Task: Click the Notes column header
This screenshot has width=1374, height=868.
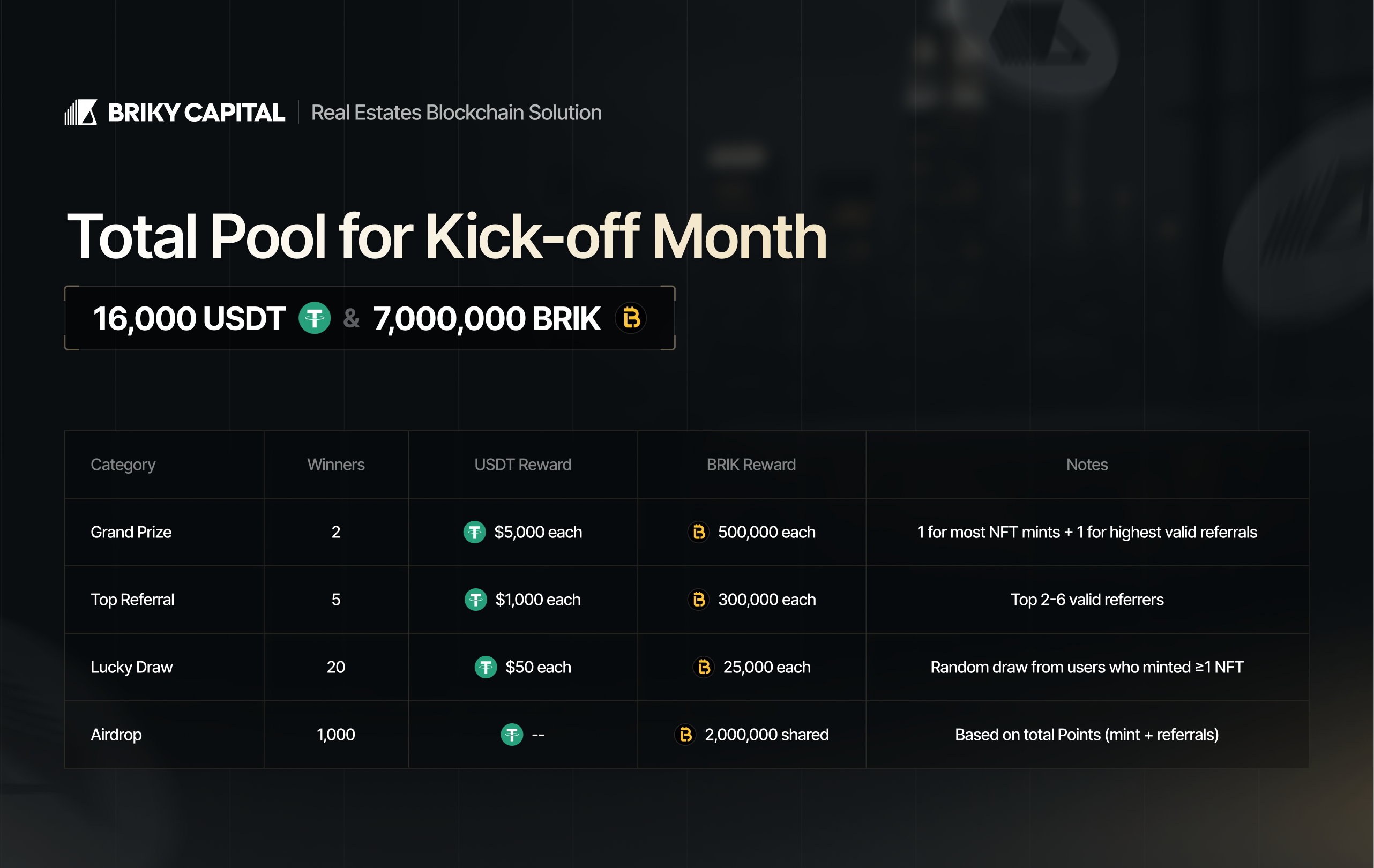Action: click(x=1086, y=465)
